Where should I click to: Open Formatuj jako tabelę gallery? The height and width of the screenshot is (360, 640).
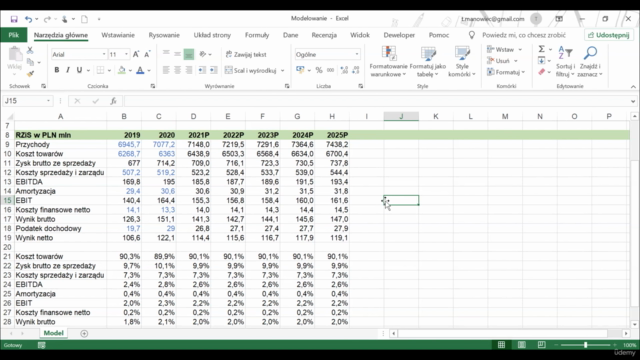click(428, 61)
